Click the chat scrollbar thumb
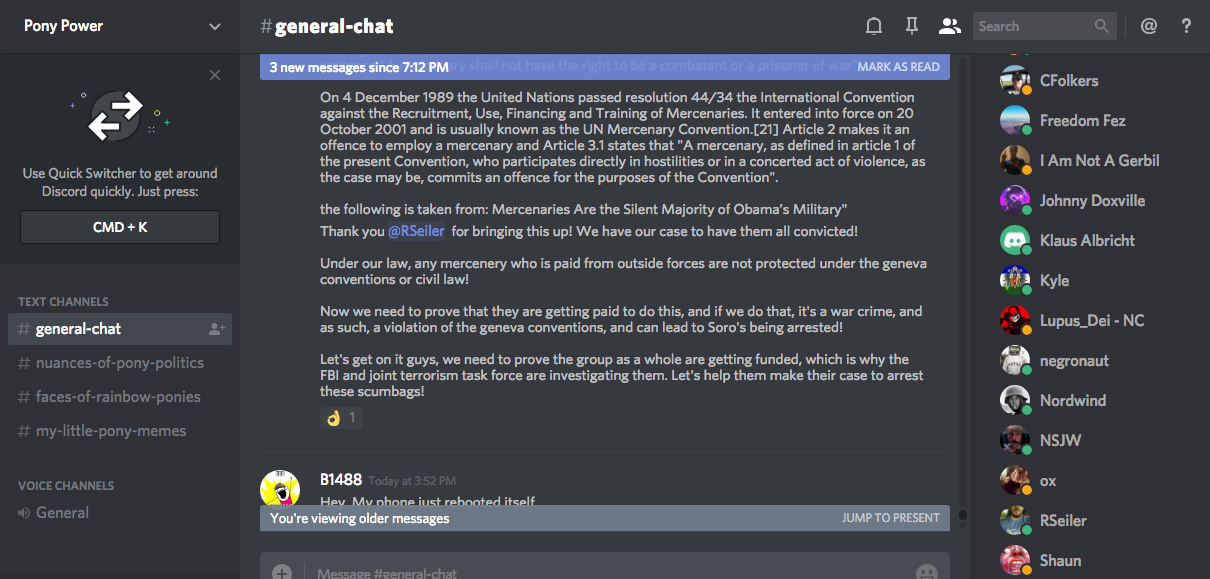 (962, 516)
